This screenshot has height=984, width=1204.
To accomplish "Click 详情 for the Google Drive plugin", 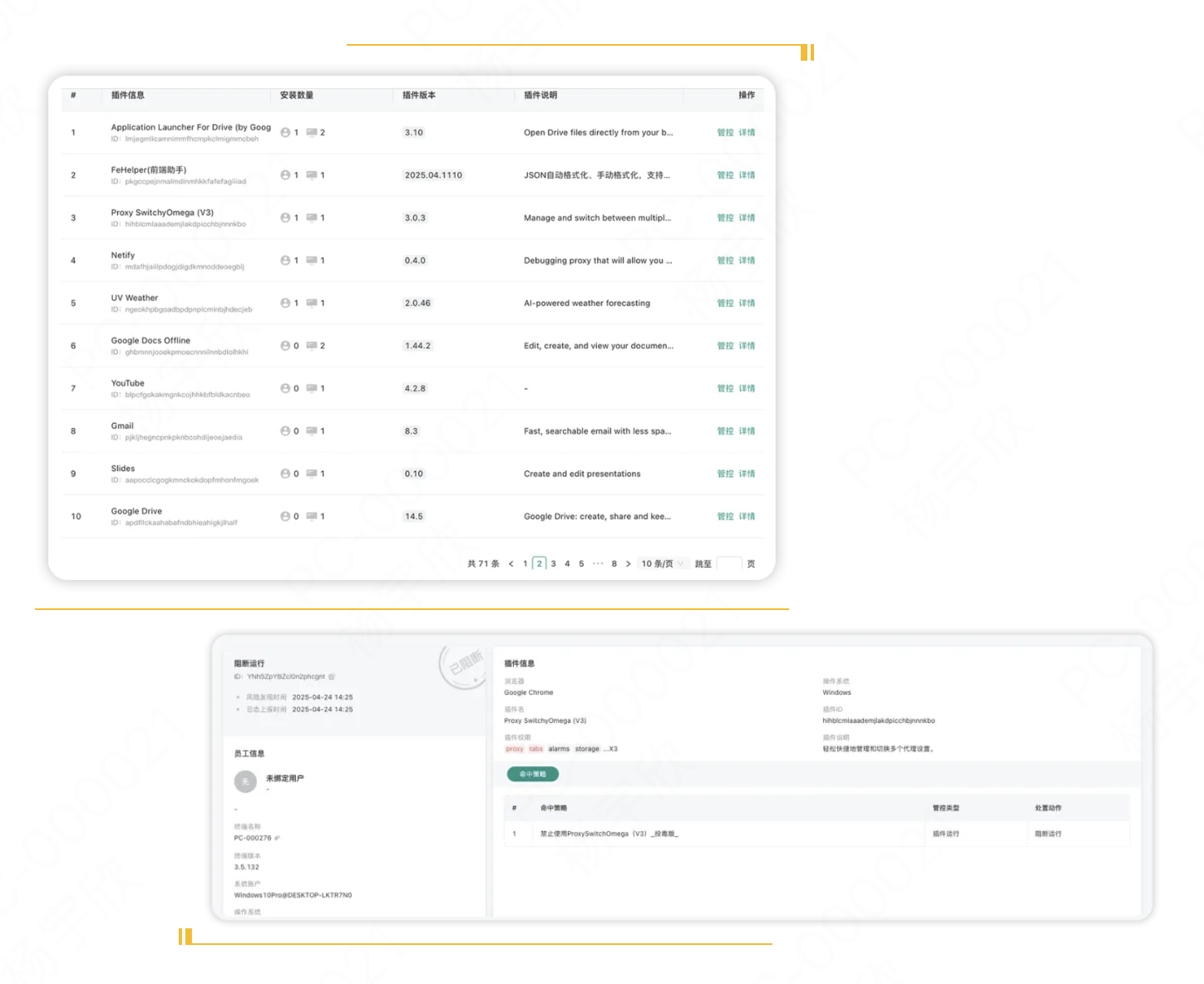I will pyautogui.click(x=747, y=516).
